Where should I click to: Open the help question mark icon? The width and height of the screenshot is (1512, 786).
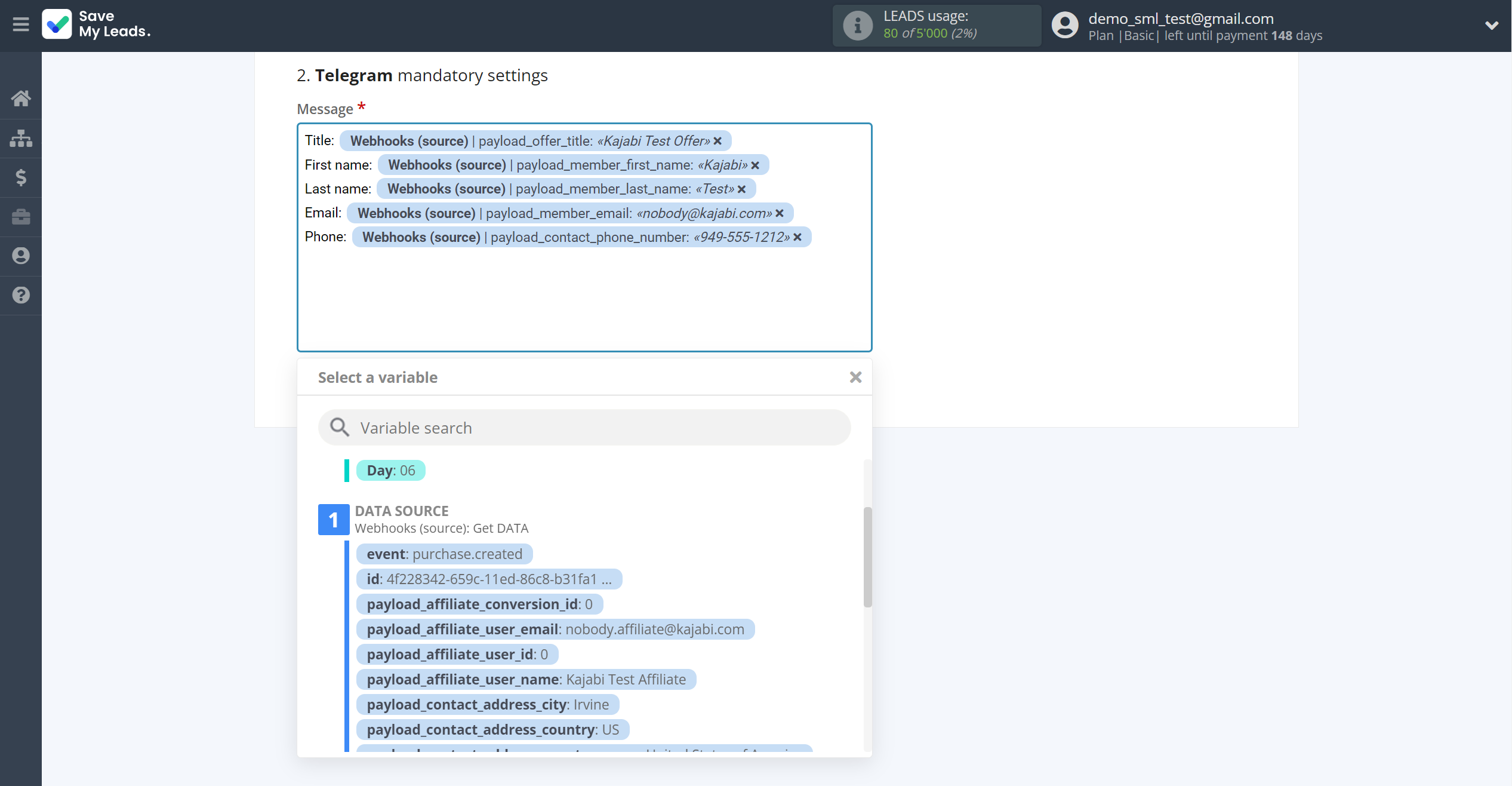click(21, 295)
